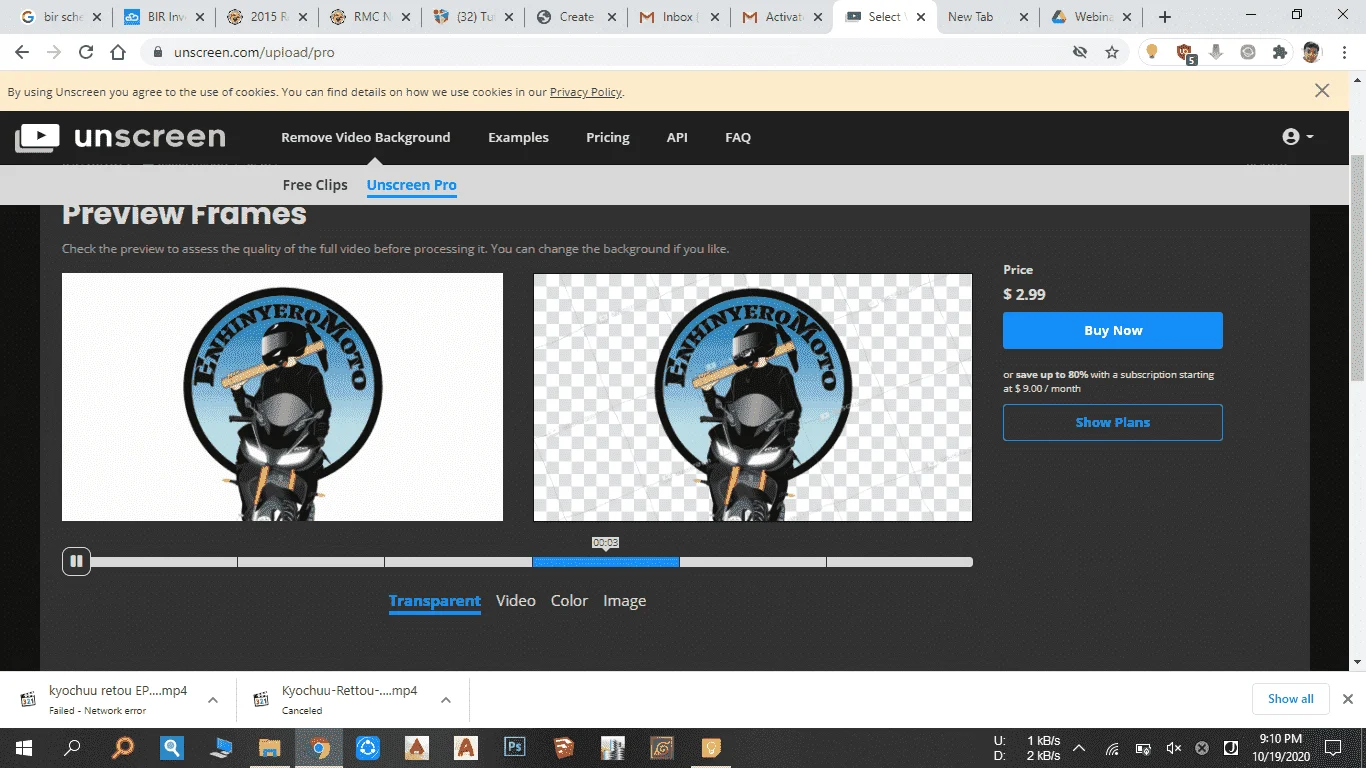This screenshot has height=768, width=1366.
Task: Open a new browser tab
Action: 1164,17
